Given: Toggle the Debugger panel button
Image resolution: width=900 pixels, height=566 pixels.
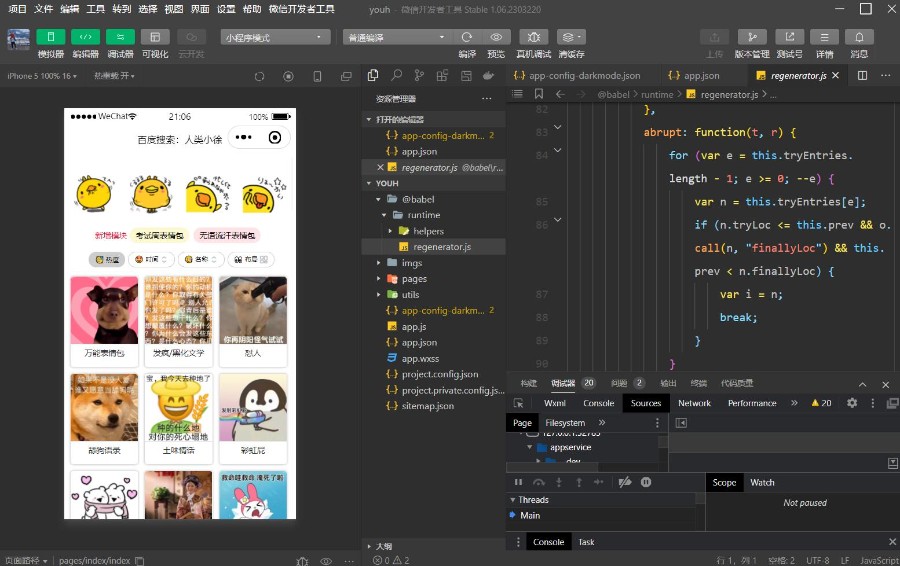Looking at the screenshot, I should [x=121, y=37].
